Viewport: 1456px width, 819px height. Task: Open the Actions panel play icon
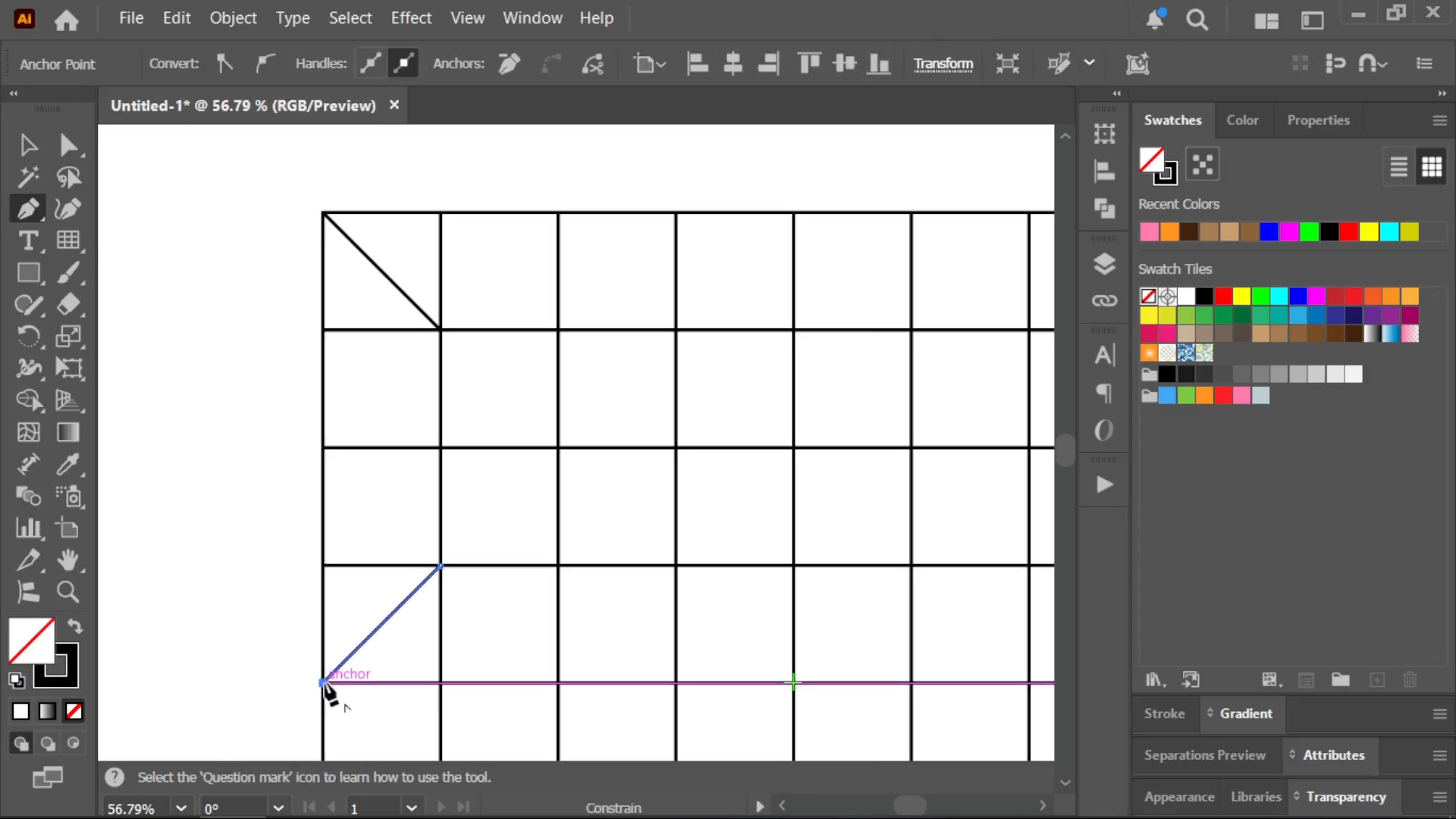pyautogui.click(x=1104, y=485)
